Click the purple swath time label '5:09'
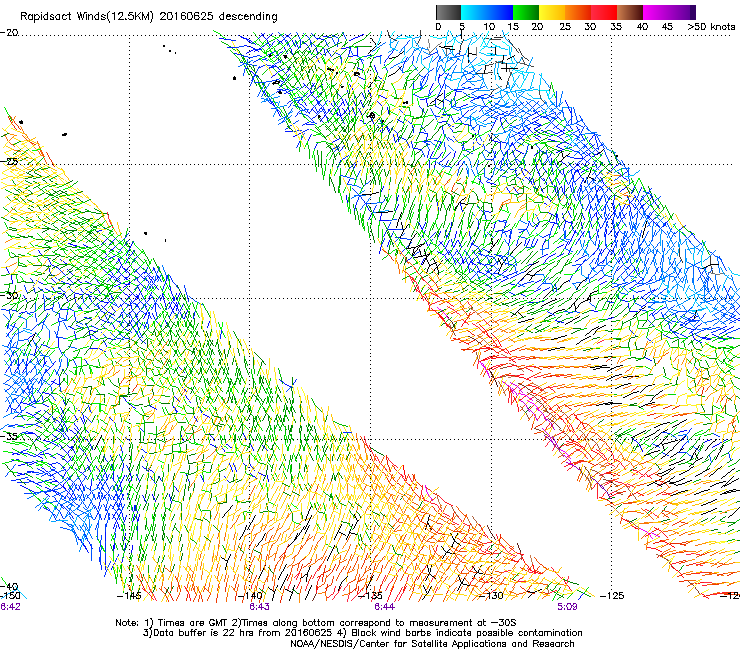 (x=567, y=607)
